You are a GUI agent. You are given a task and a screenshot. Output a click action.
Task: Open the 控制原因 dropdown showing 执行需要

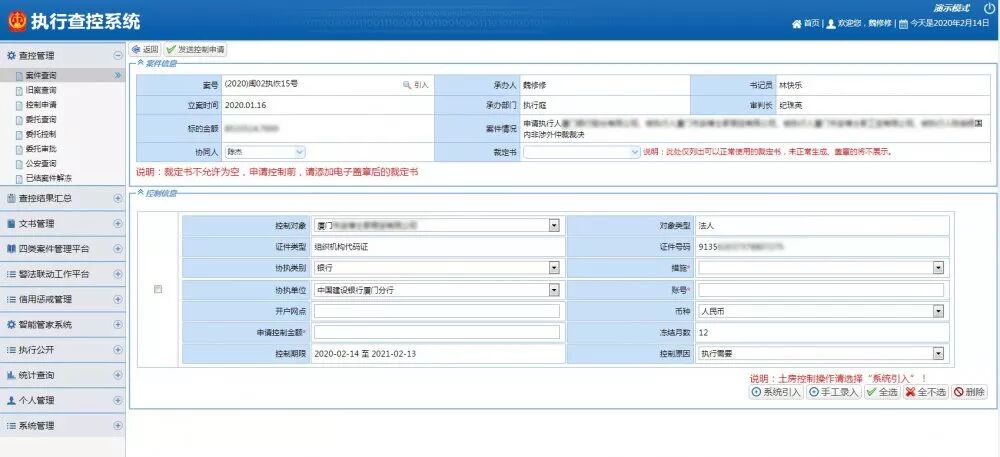coord(821,354)
